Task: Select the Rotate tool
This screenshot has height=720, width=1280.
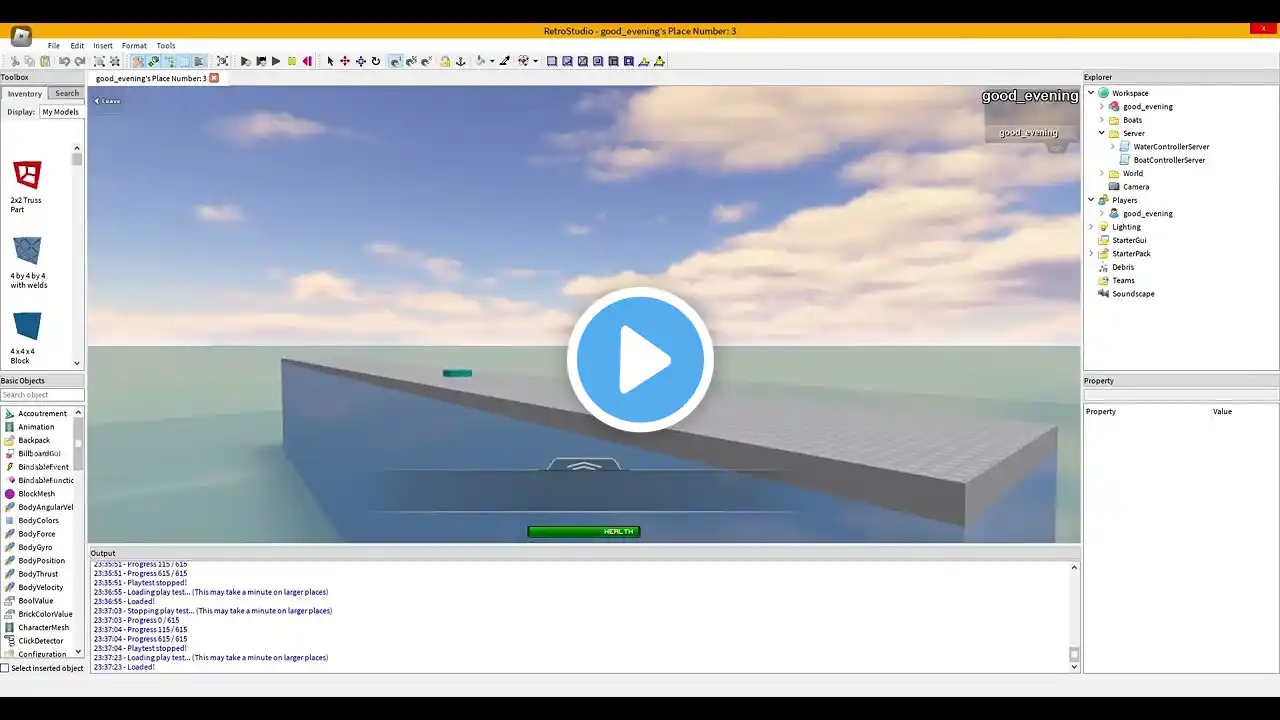Action: click(376, 61)
